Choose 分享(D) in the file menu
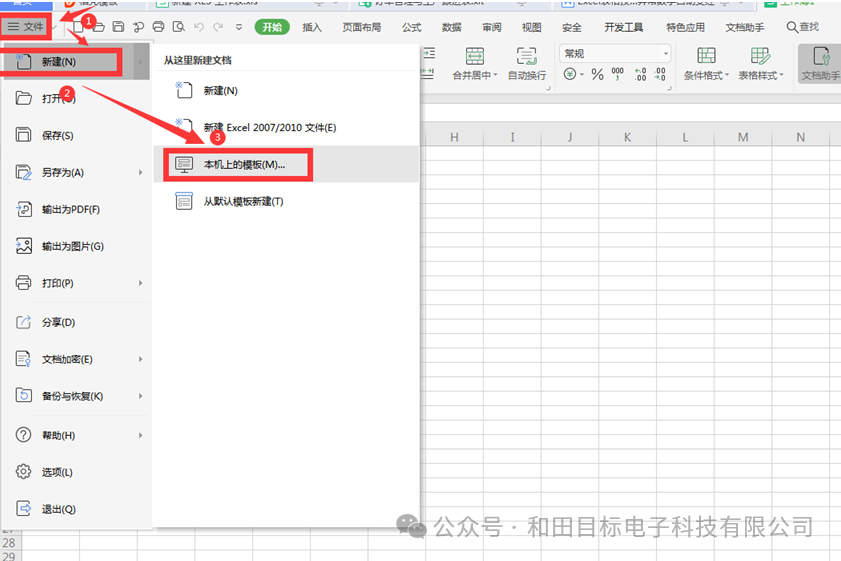The width and height of the screenshot is (841, 561). 76,322
